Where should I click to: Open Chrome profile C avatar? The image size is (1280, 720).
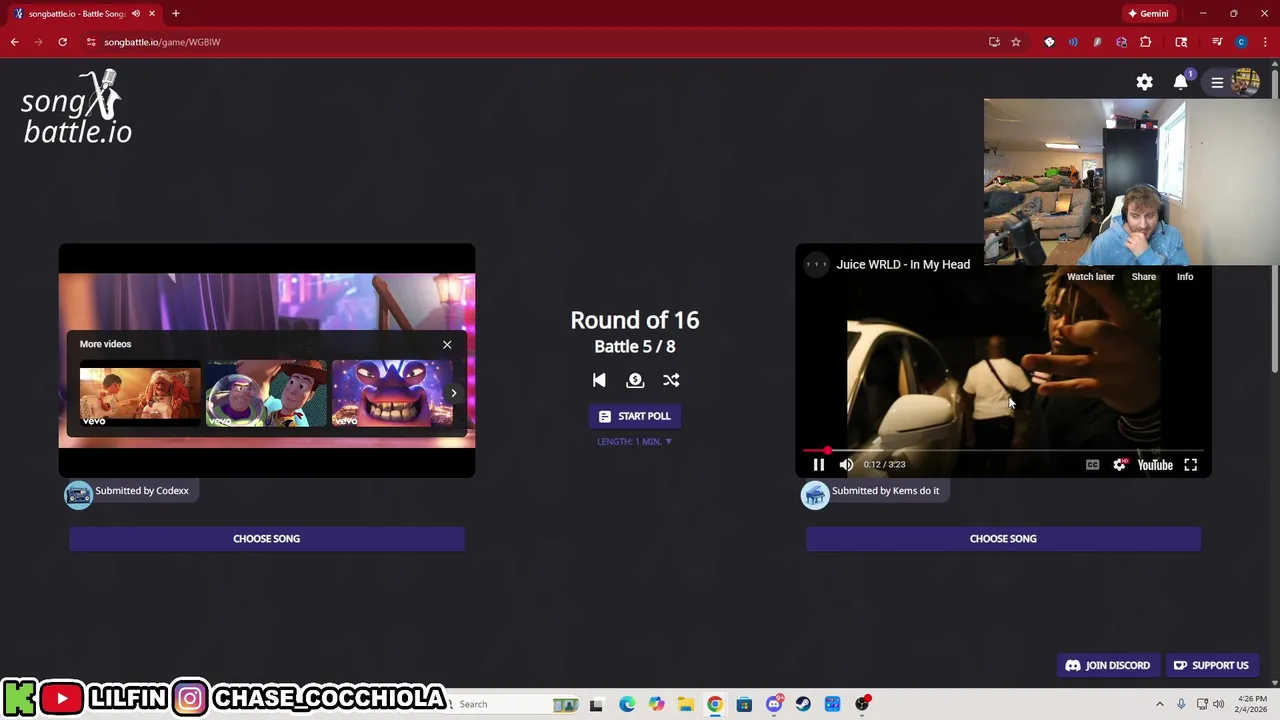tap(1241, 42)
